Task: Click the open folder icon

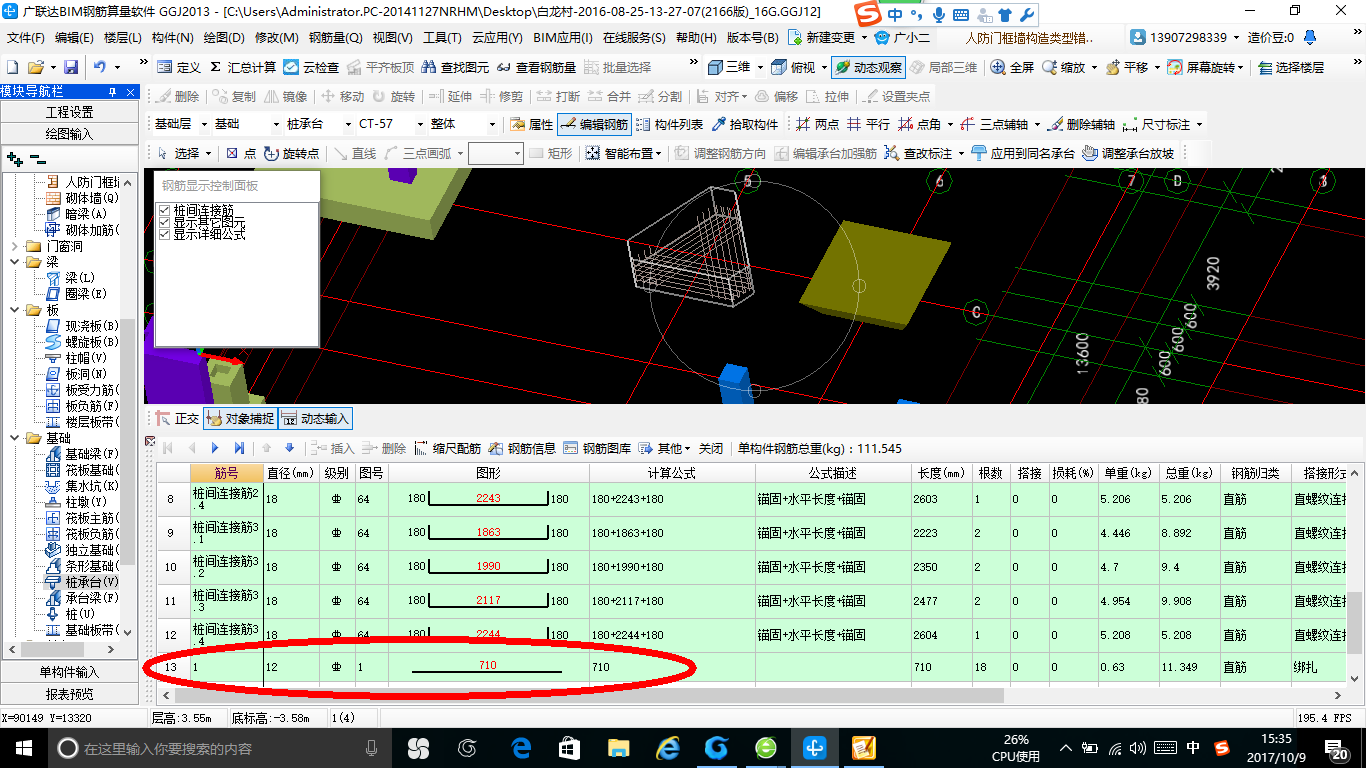Action: tap(35, 68)
